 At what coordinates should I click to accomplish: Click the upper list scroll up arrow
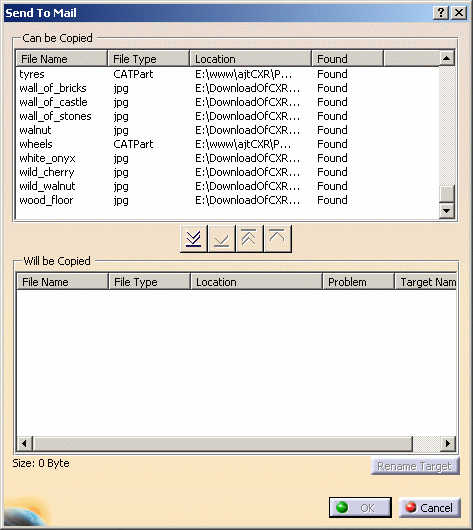tap(447, 58)
